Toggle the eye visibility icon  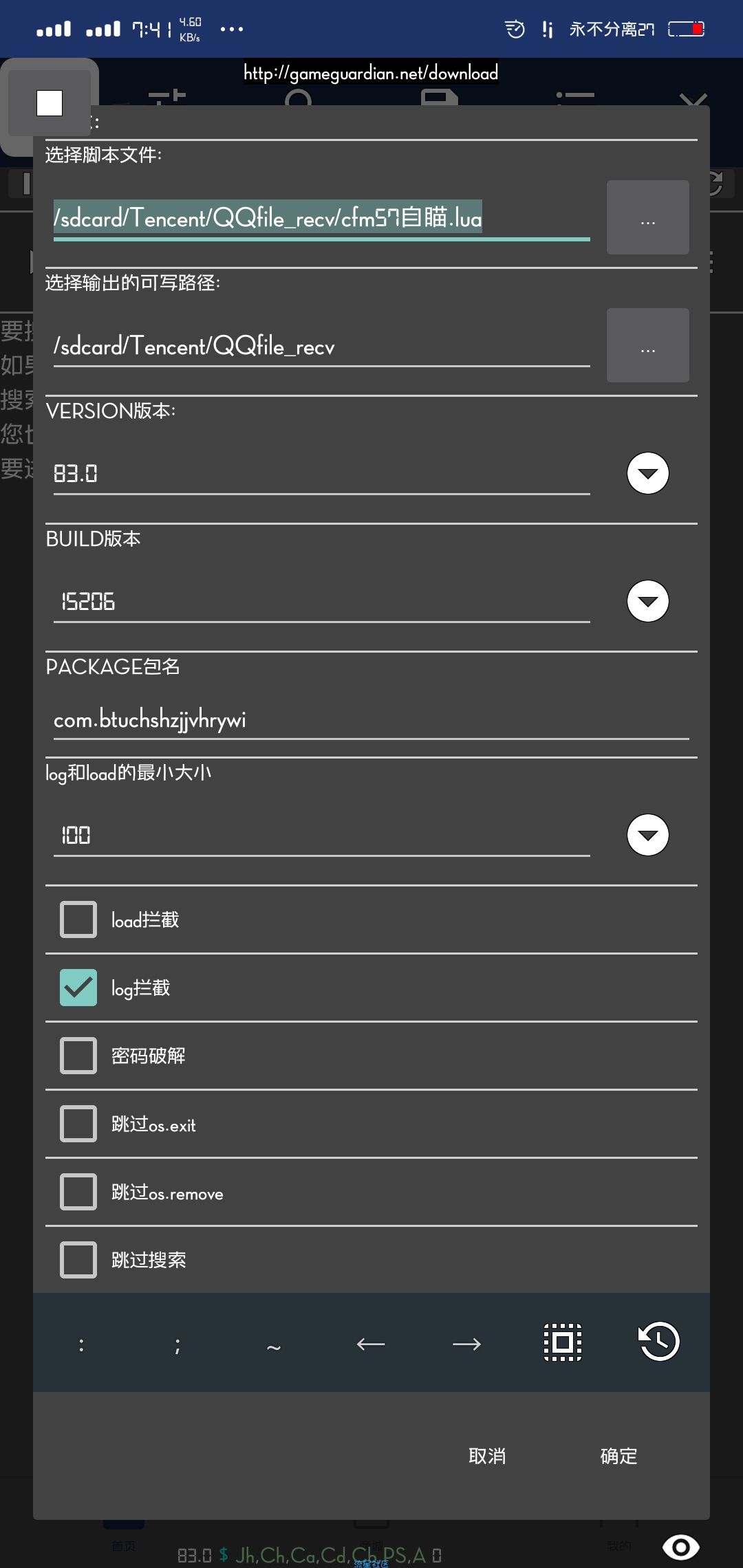pyautogui.click(x=681, y=1547)
